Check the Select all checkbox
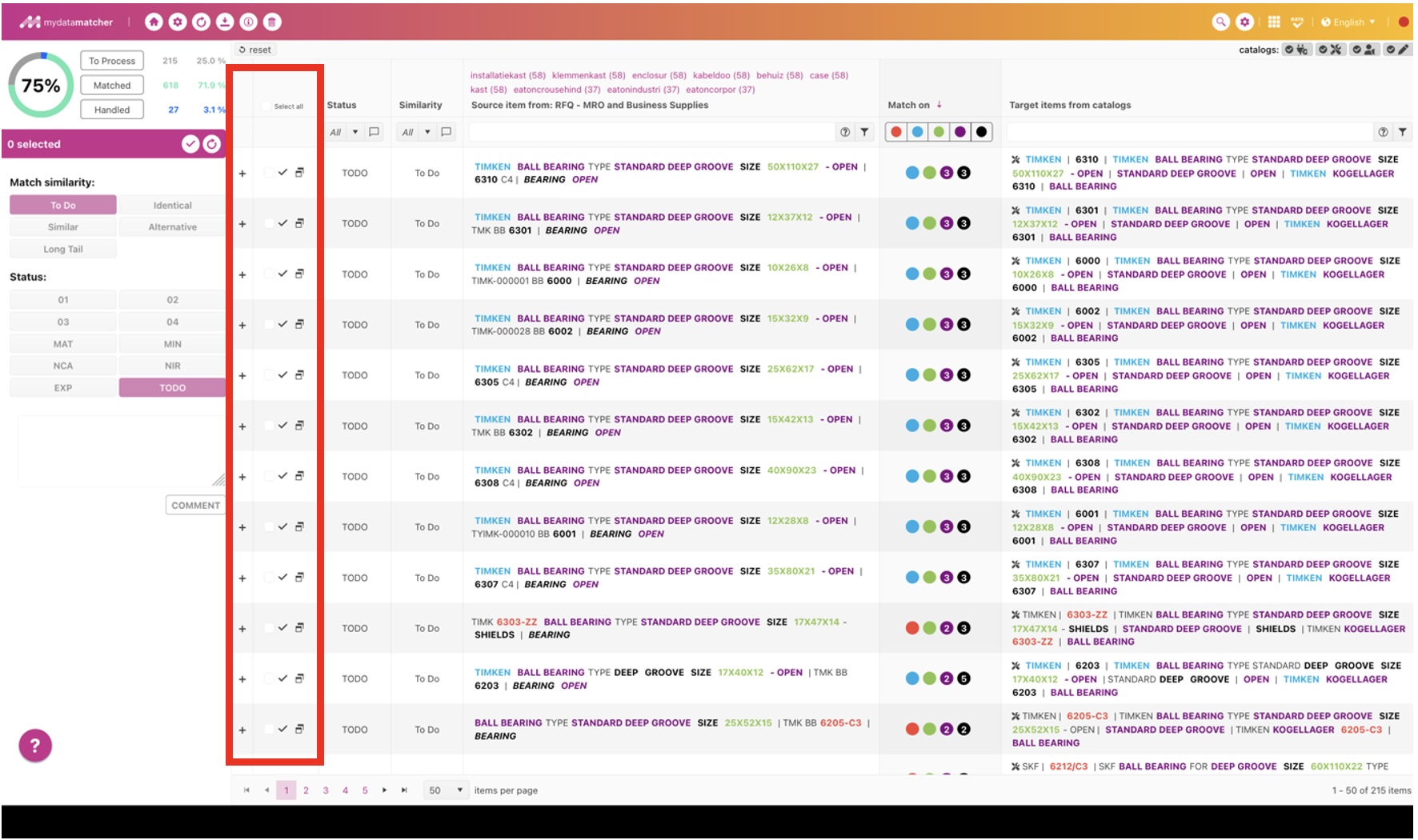Viewport: 1418px width, 840px height. (x=267, y=106)
